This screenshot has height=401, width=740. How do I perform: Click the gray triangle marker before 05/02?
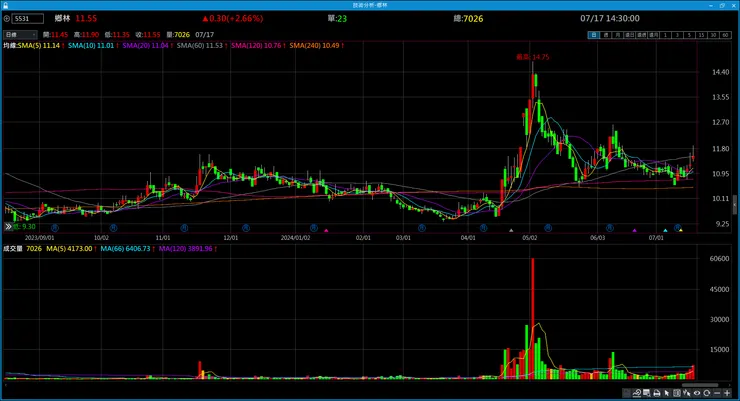click(511, 230)
